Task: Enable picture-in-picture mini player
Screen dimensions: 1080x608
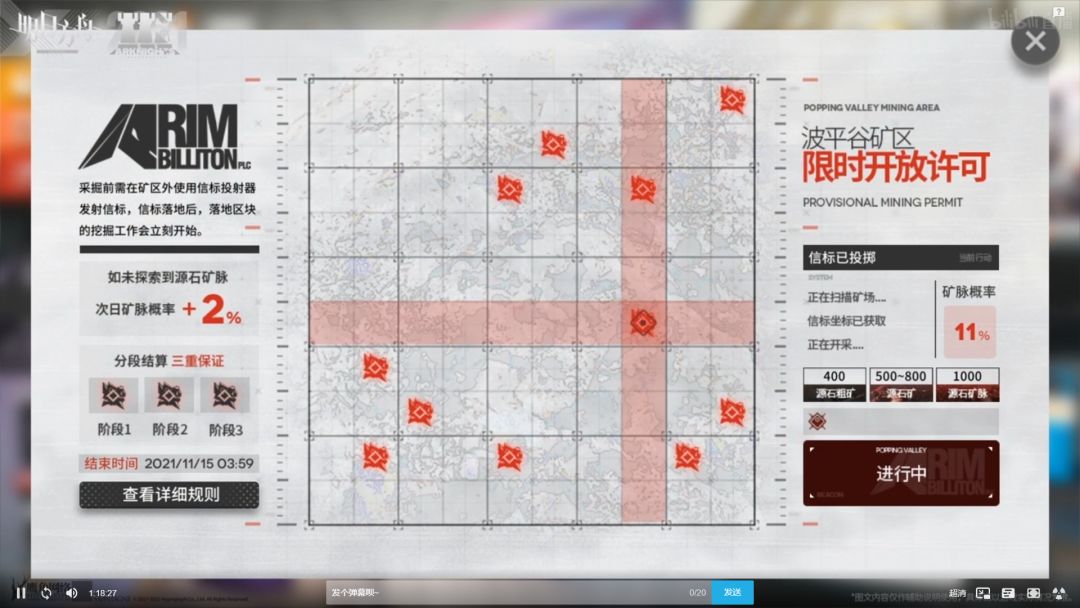Action: 983,593
